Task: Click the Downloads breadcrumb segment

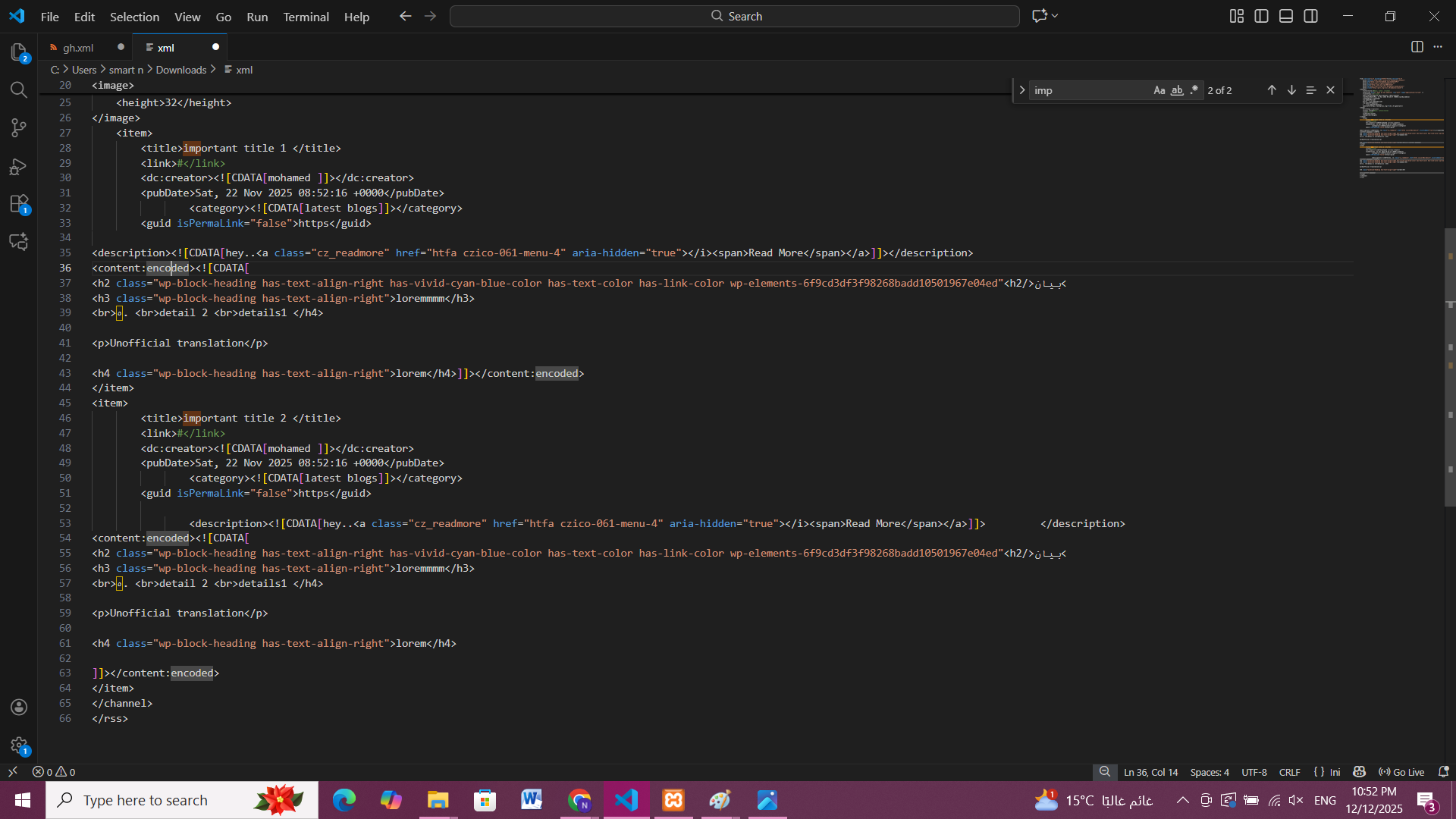Action: click(x=180, y=70)
